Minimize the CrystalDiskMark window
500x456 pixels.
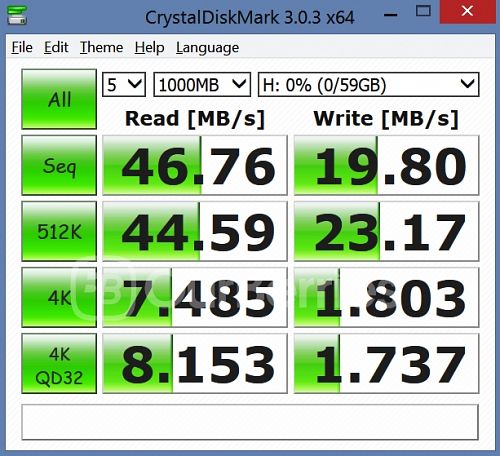(390, 15)
